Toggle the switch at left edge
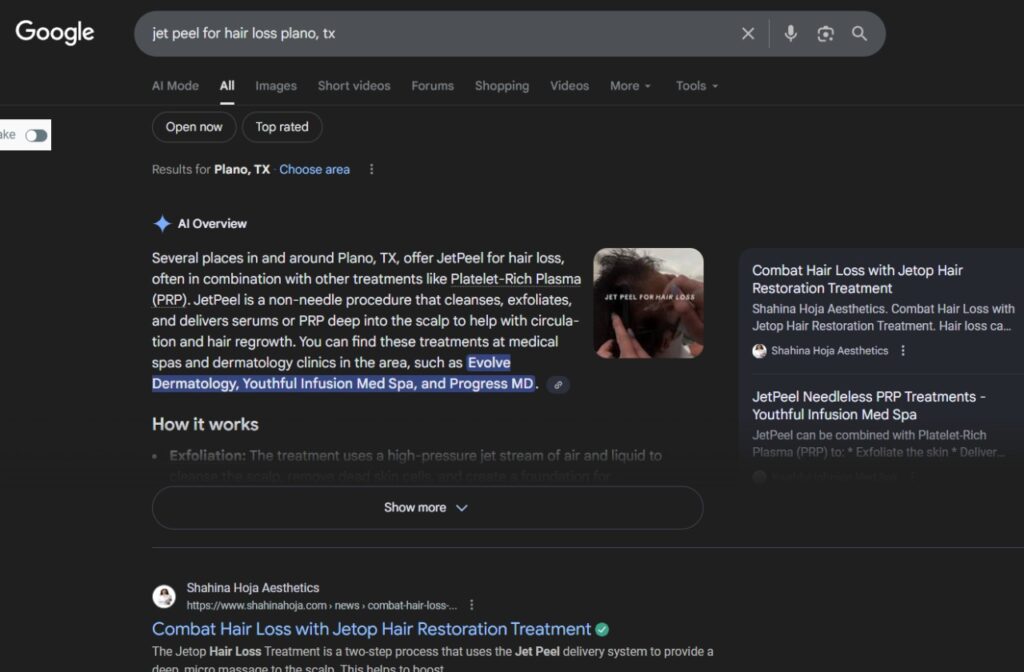 coord(36,135)
